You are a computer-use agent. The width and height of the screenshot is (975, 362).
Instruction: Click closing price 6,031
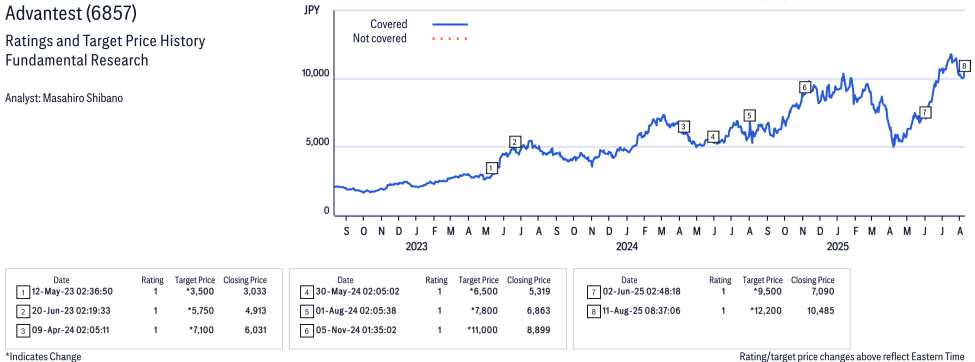tap(256, 330)
